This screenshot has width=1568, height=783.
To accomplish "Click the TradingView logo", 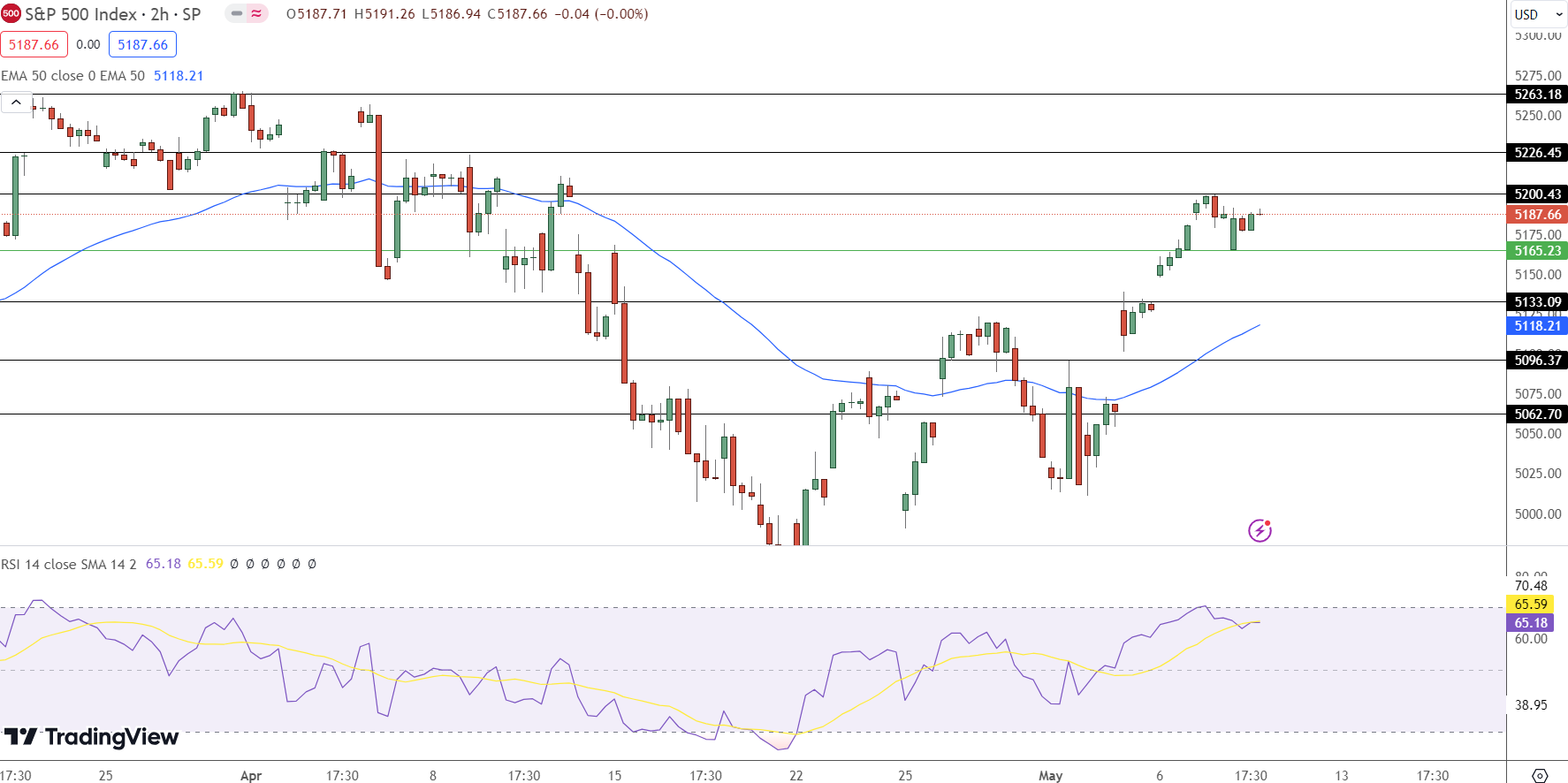I will point(91,737).
